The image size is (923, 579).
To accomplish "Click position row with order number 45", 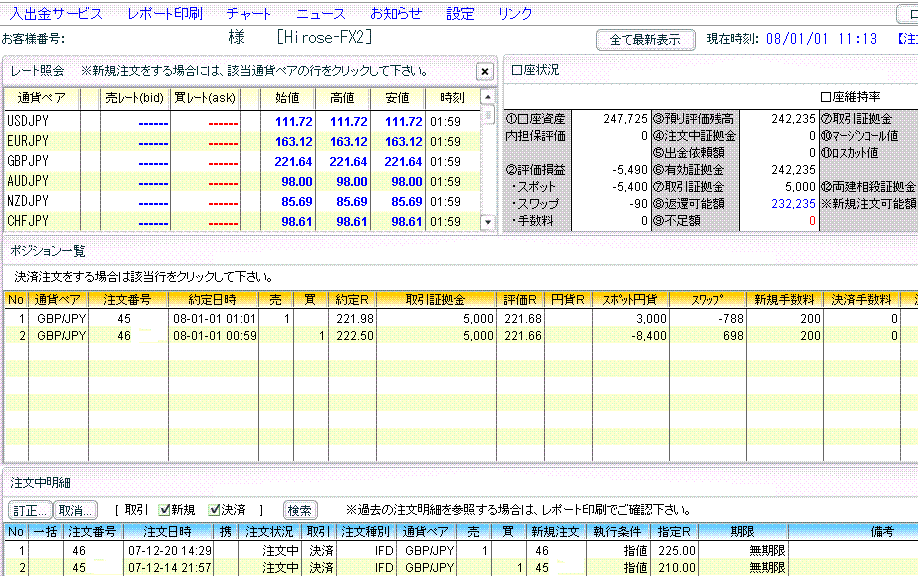I will click(x=459, y=319).
